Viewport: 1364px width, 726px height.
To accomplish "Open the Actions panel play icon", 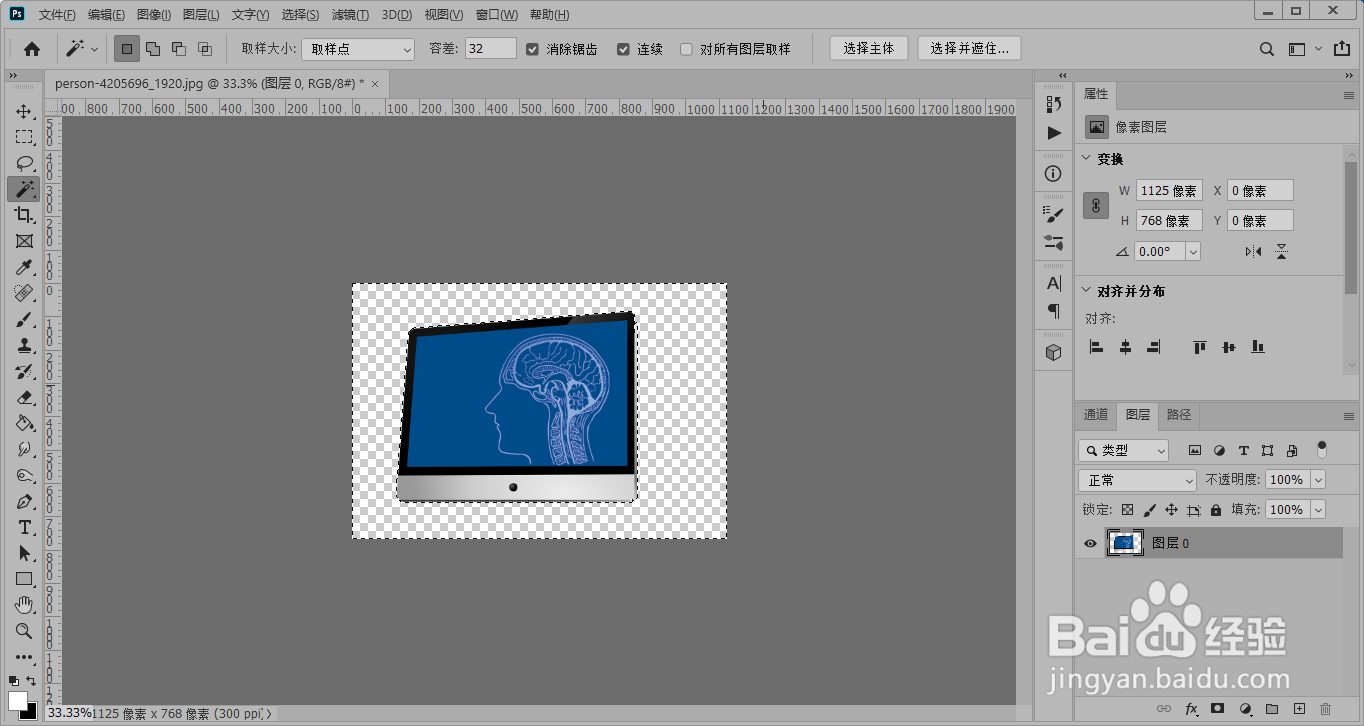I will coord(1054,133).
